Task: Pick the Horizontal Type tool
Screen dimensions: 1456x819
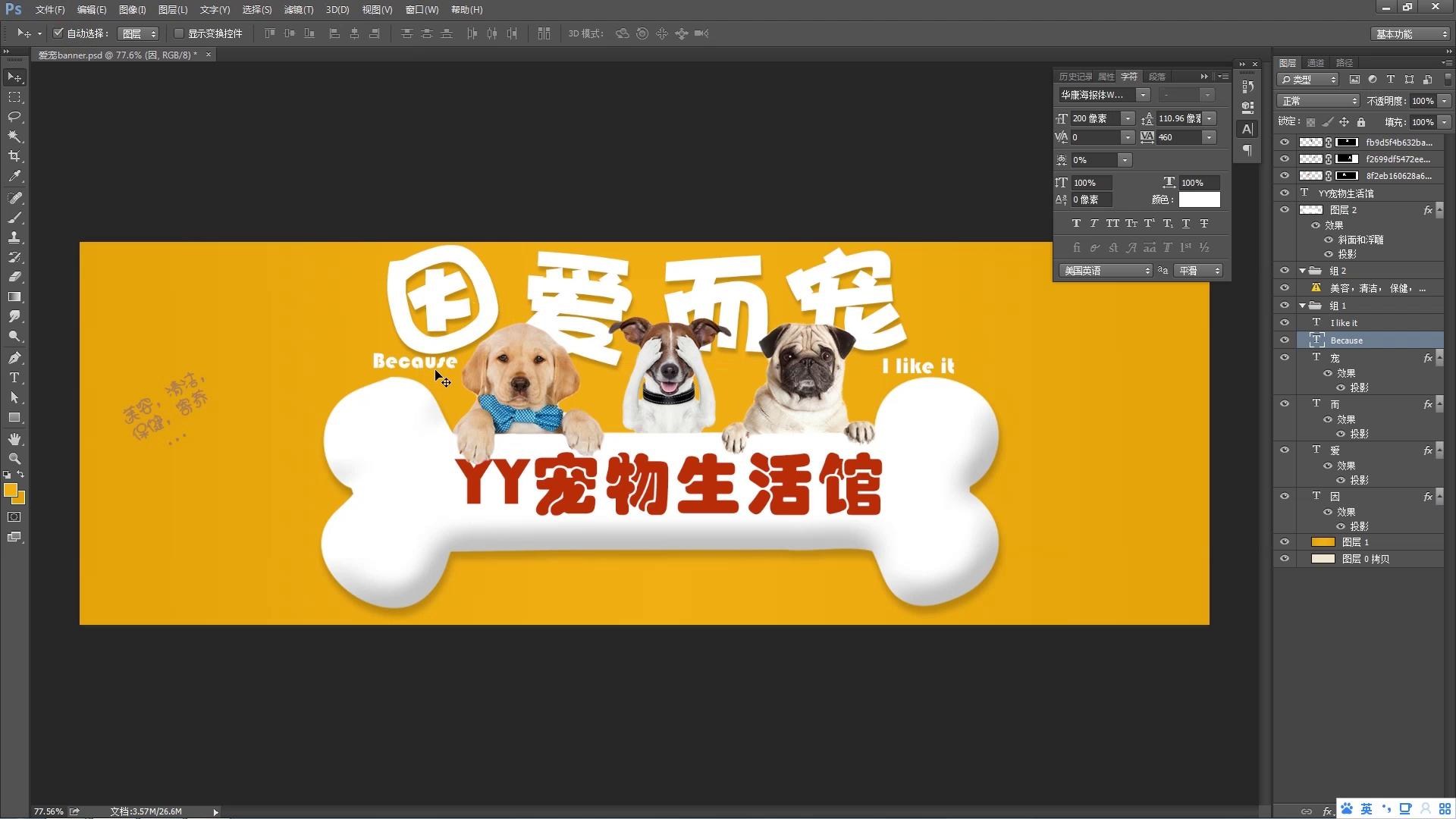Action: click(x=14, y=378)
